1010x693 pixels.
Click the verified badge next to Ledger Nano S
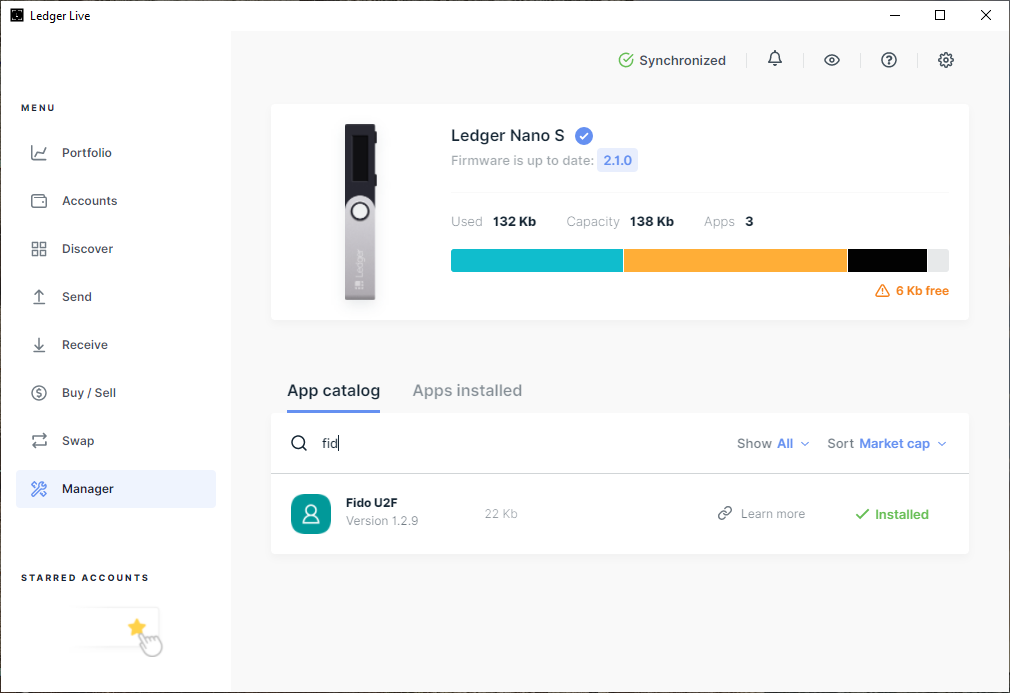click(x=584, y=136)
